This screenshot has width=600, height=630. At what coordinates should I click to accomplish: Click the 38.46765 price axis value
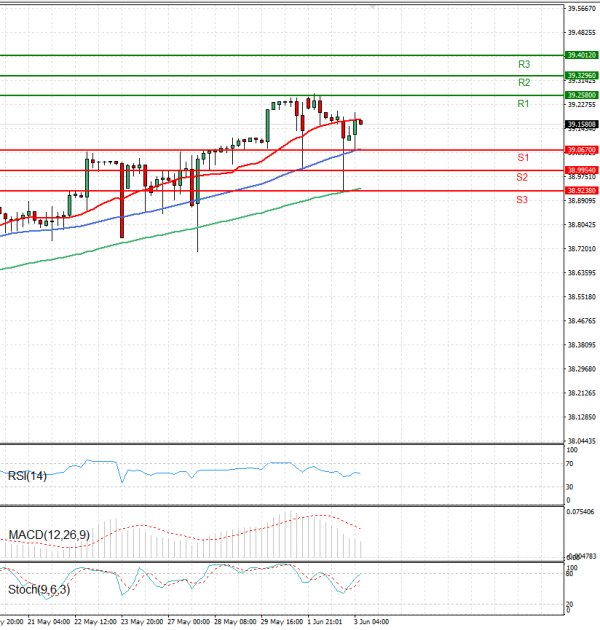click(582, 321)
